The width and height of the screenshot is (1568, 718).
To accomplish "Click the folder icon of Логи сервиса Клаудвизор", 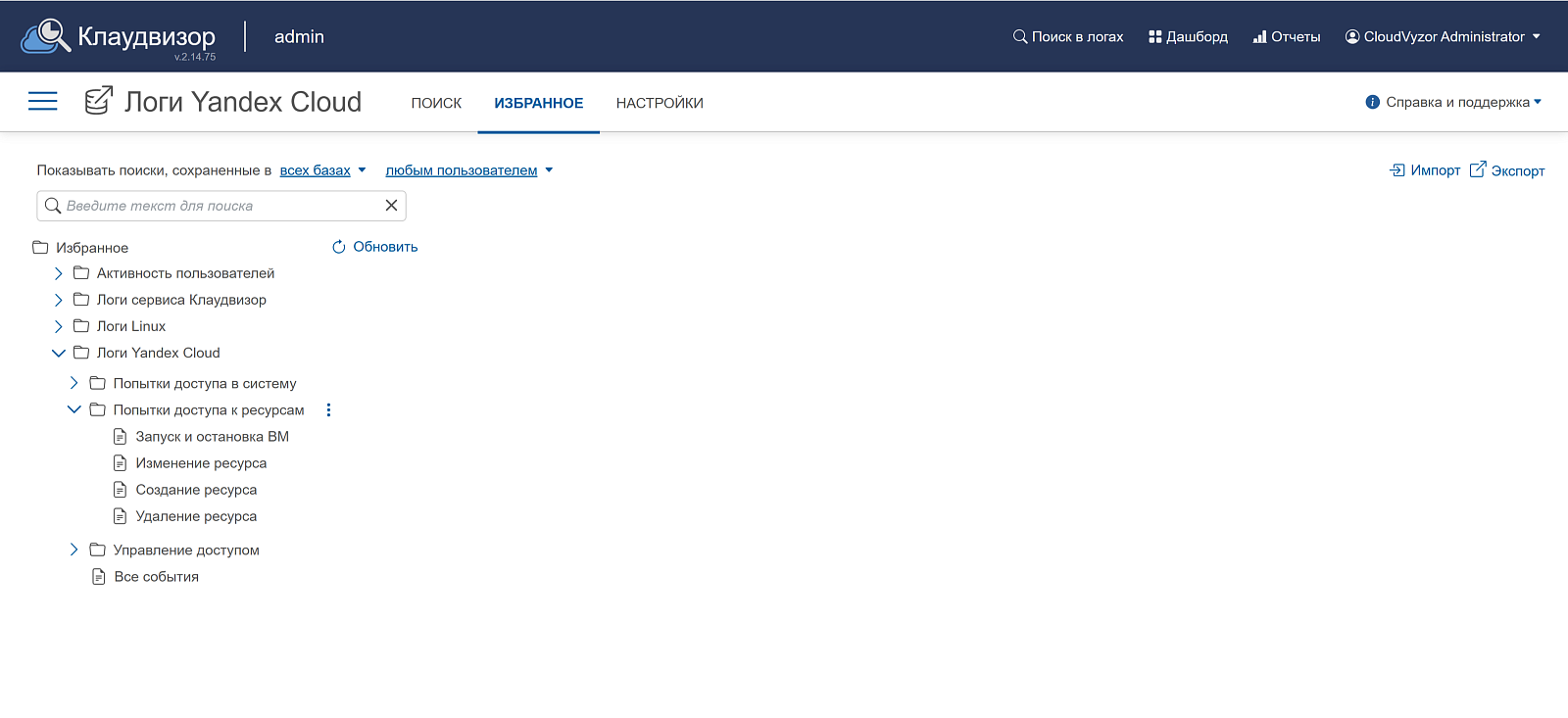I will pyautogui.click(x=81, y=300).
